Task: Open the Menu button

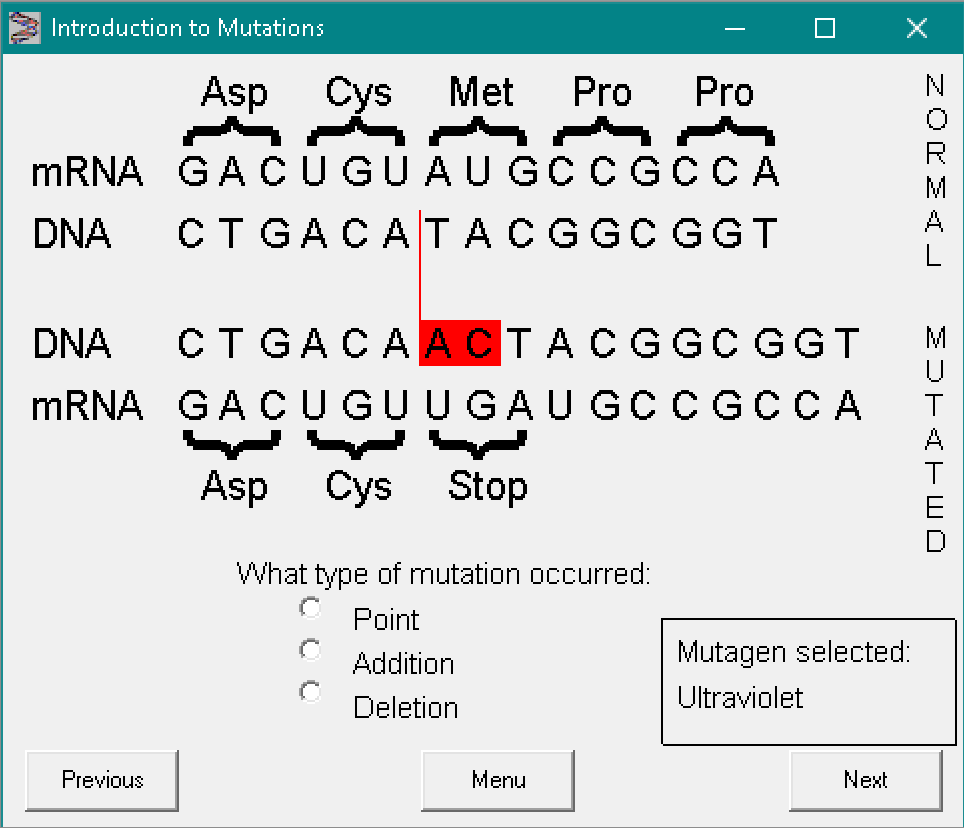Action: click(x=498, y=780)
